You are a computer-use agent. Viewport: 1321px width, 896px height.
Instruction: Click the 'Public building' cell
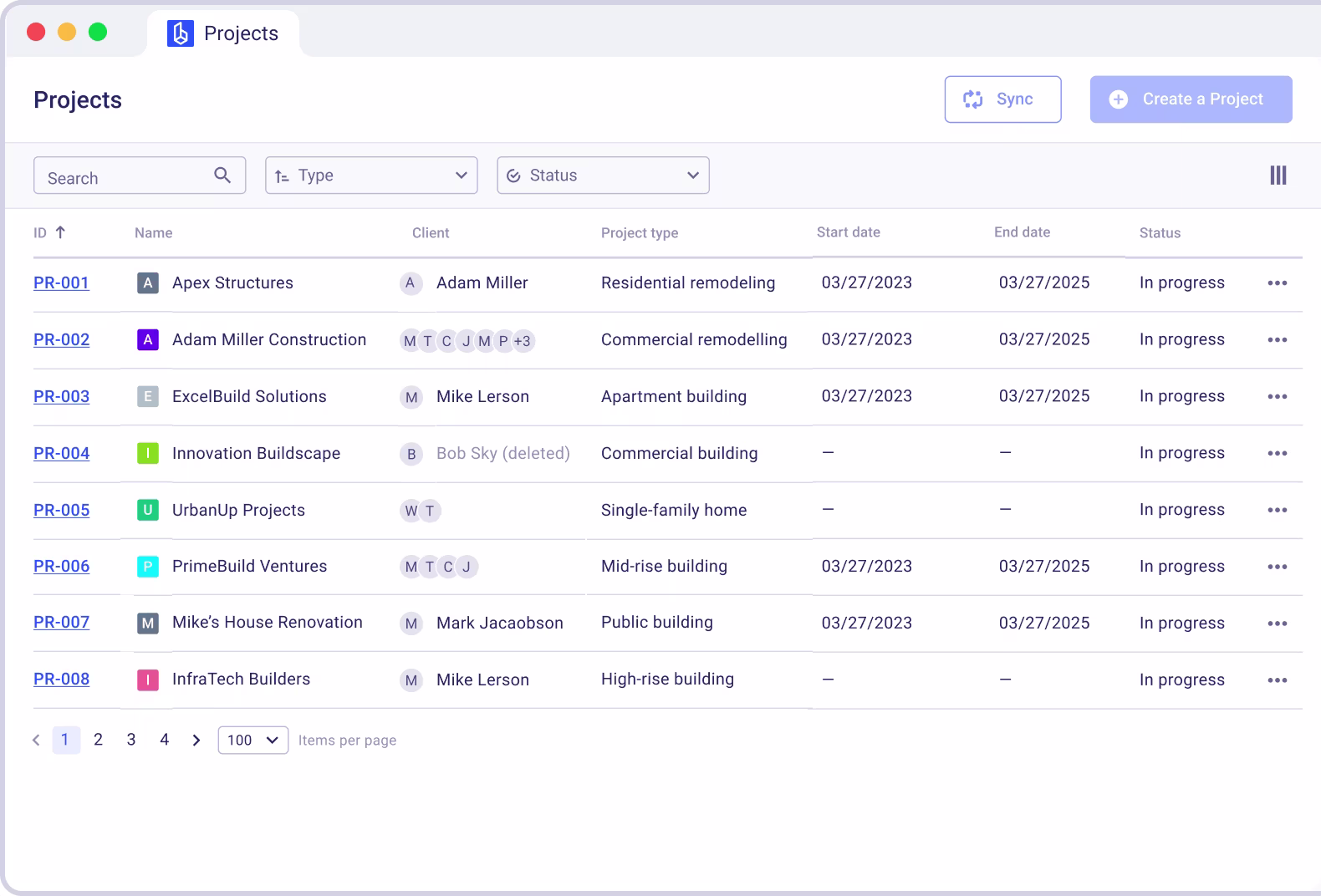click(657, 622)
